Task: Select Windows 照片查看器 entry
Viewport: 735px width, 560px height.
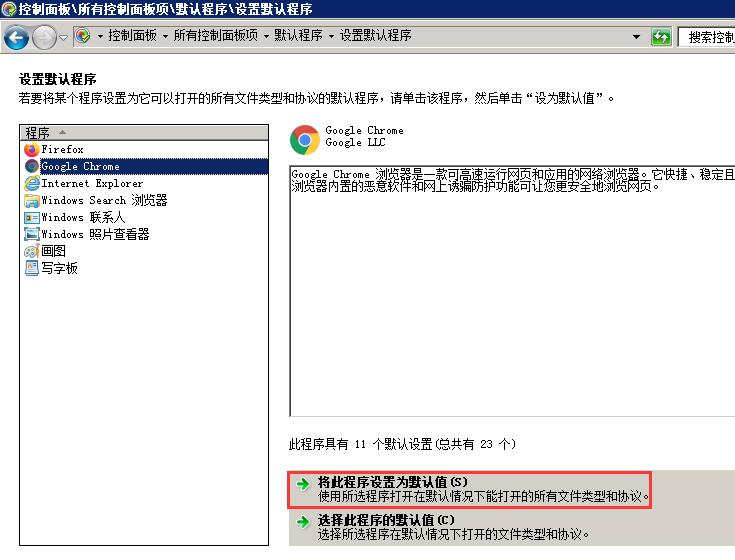Action: tap(95, 234)
